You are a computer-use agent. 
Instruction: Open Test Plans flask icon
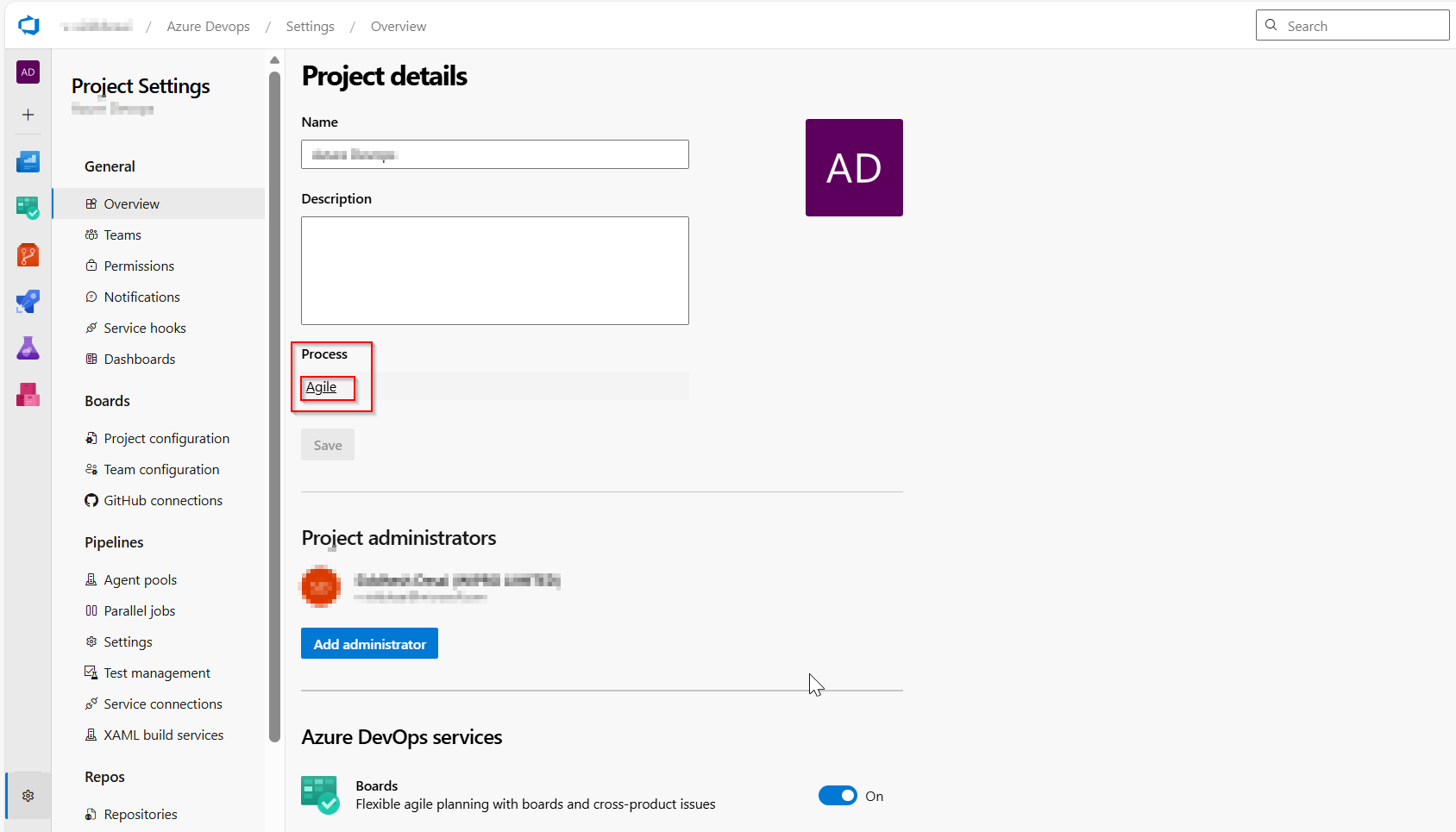[28, 348]
